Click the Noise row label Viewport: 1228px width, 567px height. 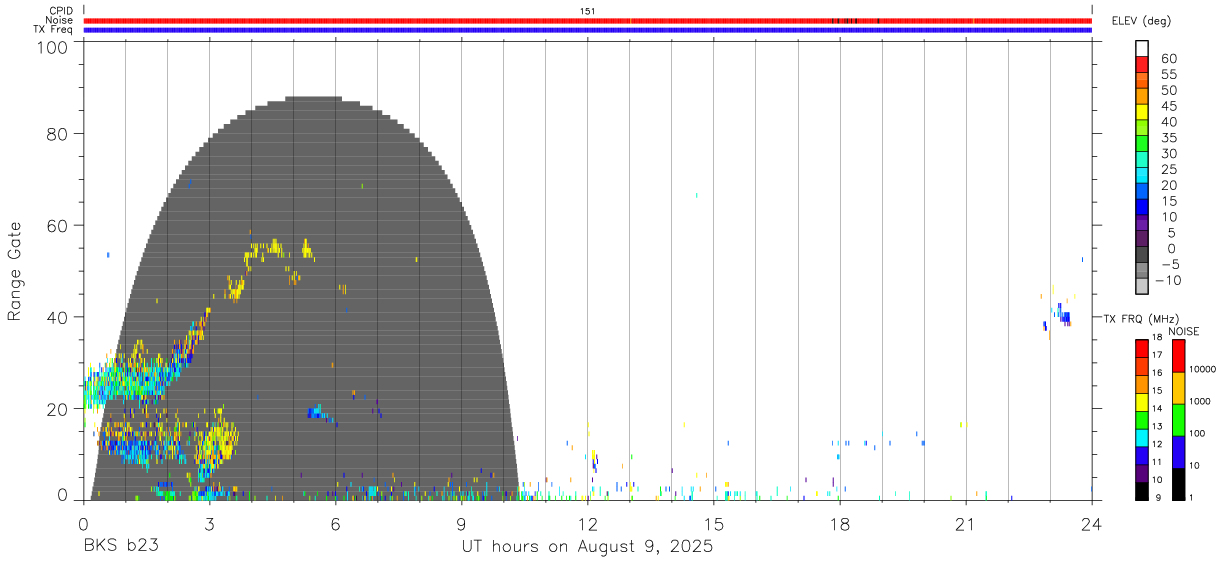(x=60, y=20)
